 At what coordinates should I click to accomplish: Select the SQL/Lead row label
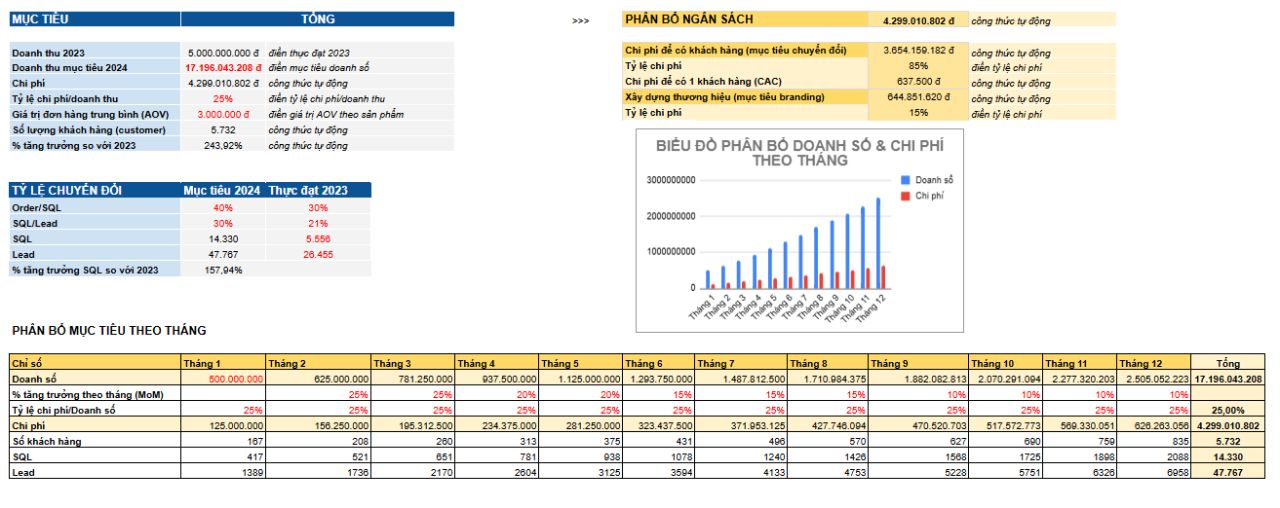[95, 223]
